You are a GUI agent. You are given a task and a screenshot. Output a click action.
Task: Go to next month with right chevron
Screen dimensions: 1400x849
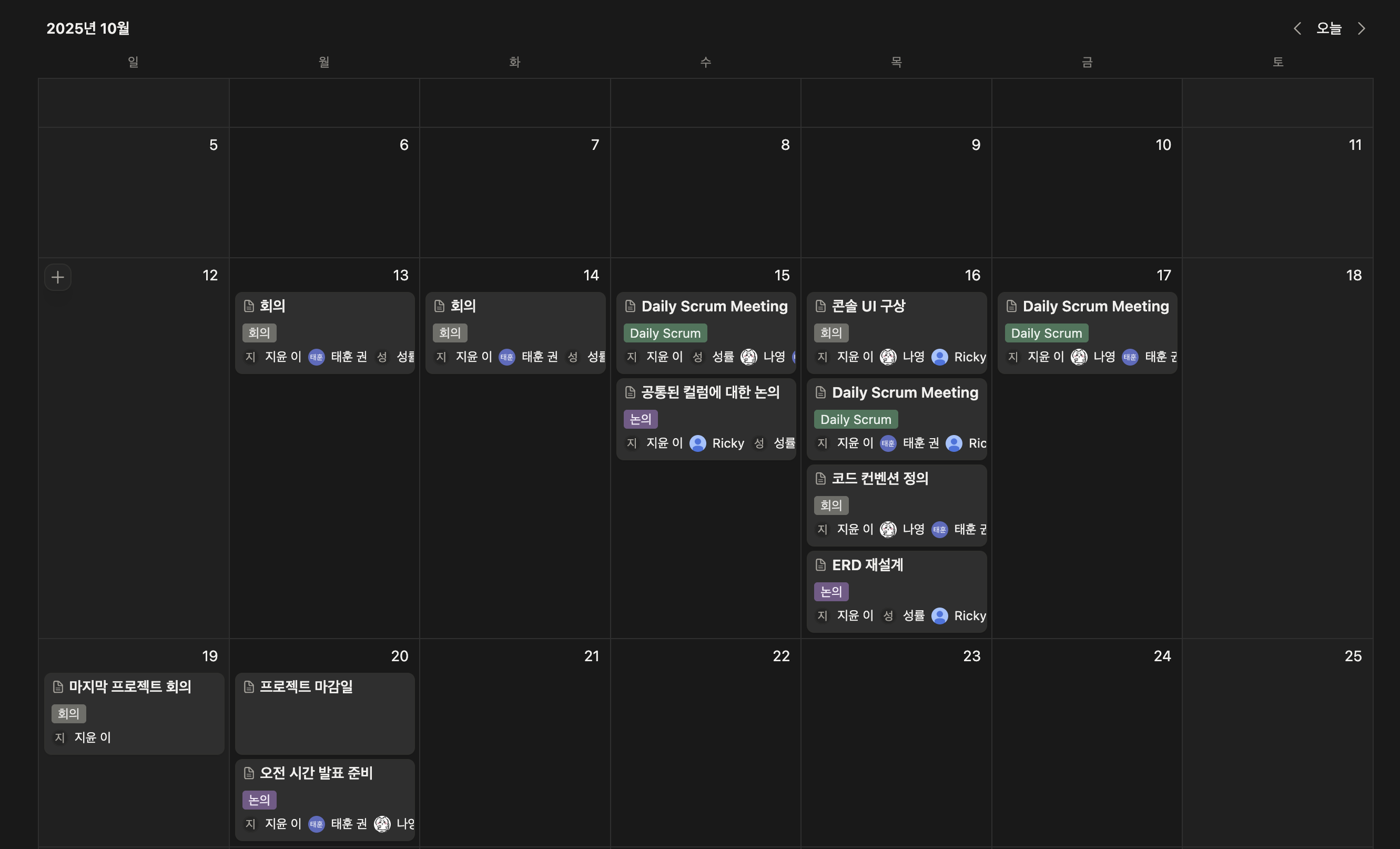click(1362, 28)
